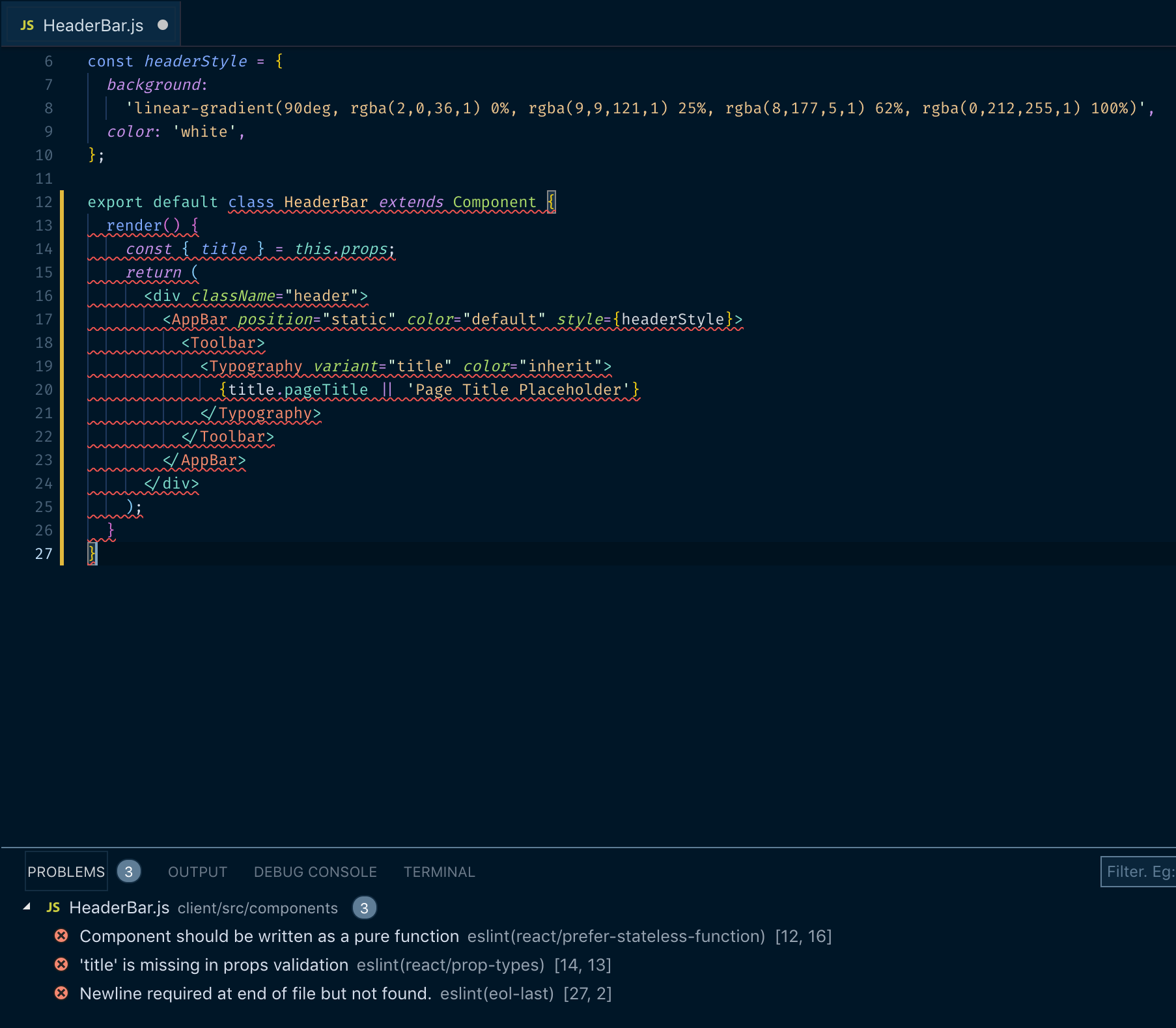
Task: Select the PROBLEMS panel tab
Action: 65,871
